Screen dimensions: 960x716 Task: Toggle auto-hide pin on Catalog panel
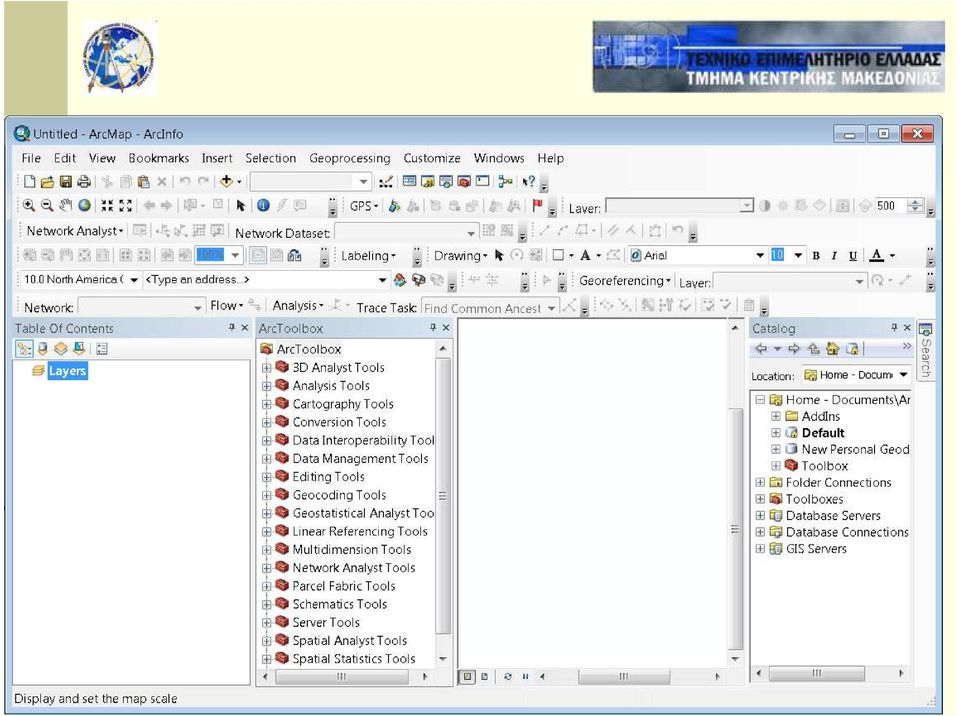[x=894, y=328]
